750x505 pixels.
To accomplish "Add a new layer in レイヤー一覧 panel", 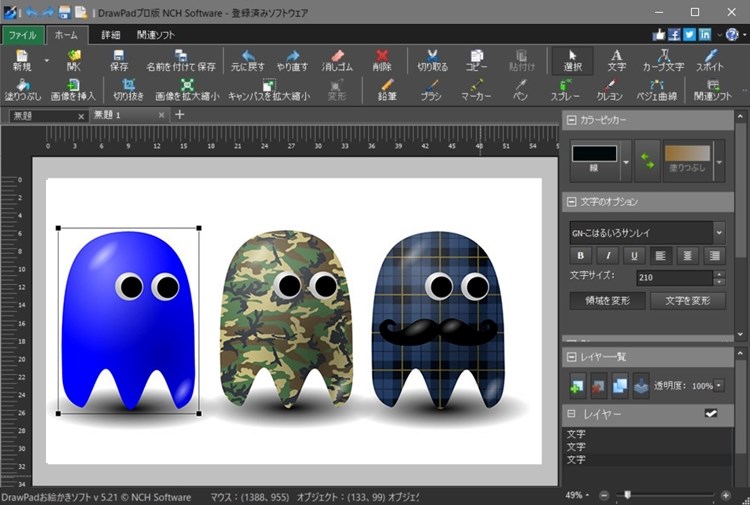I will [578, 385].
